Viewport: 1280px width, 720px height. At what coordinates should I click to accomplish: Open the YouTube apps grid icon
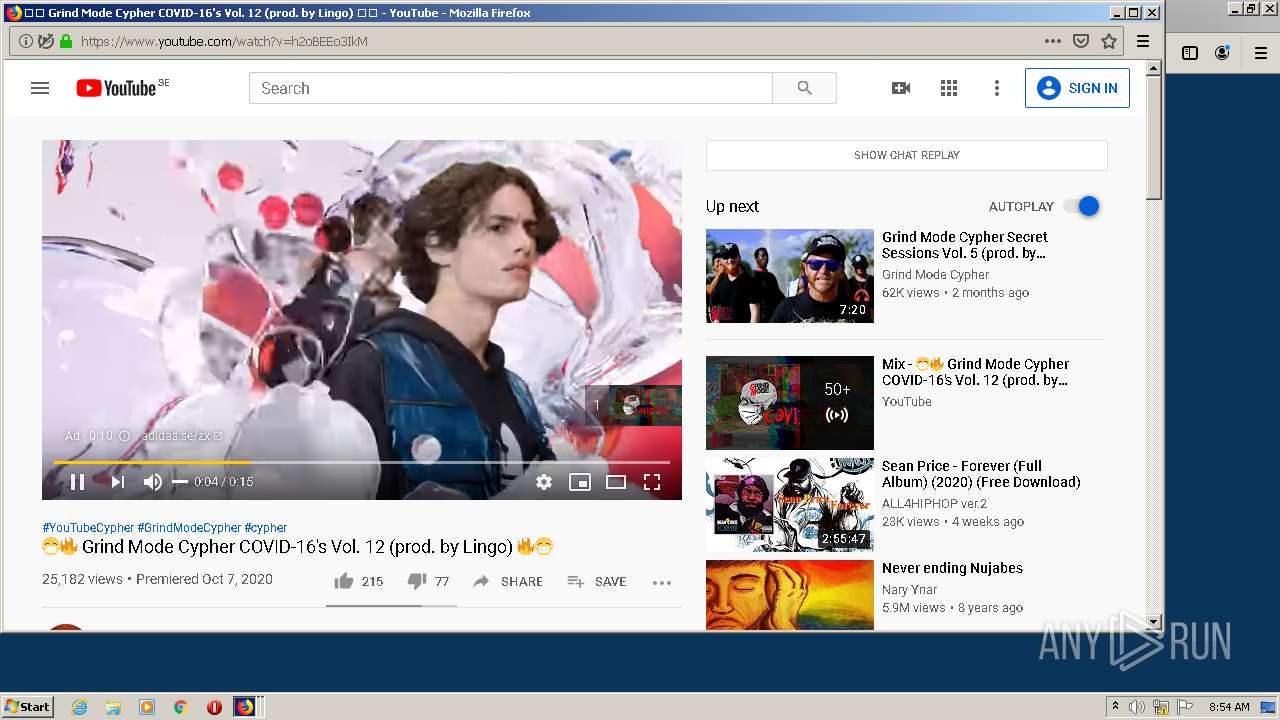949,88
